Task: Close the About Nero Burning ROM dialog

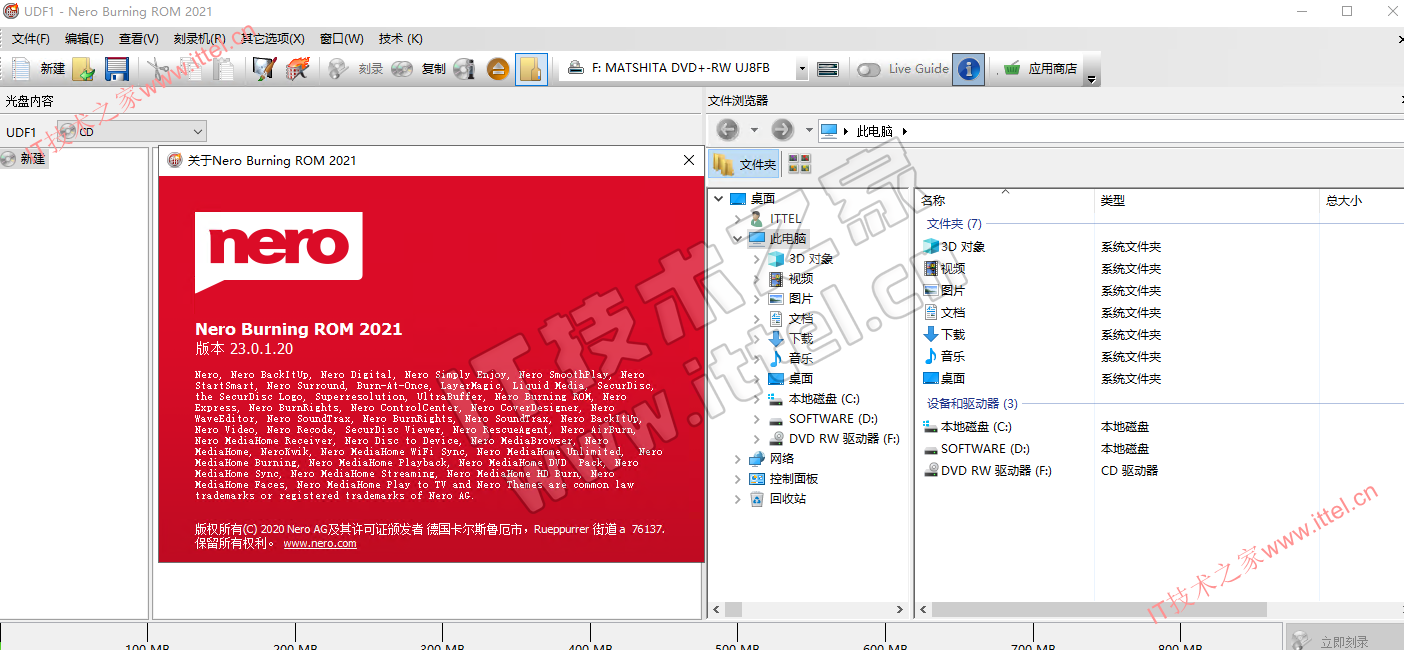Action: click(x=689, y=160)
